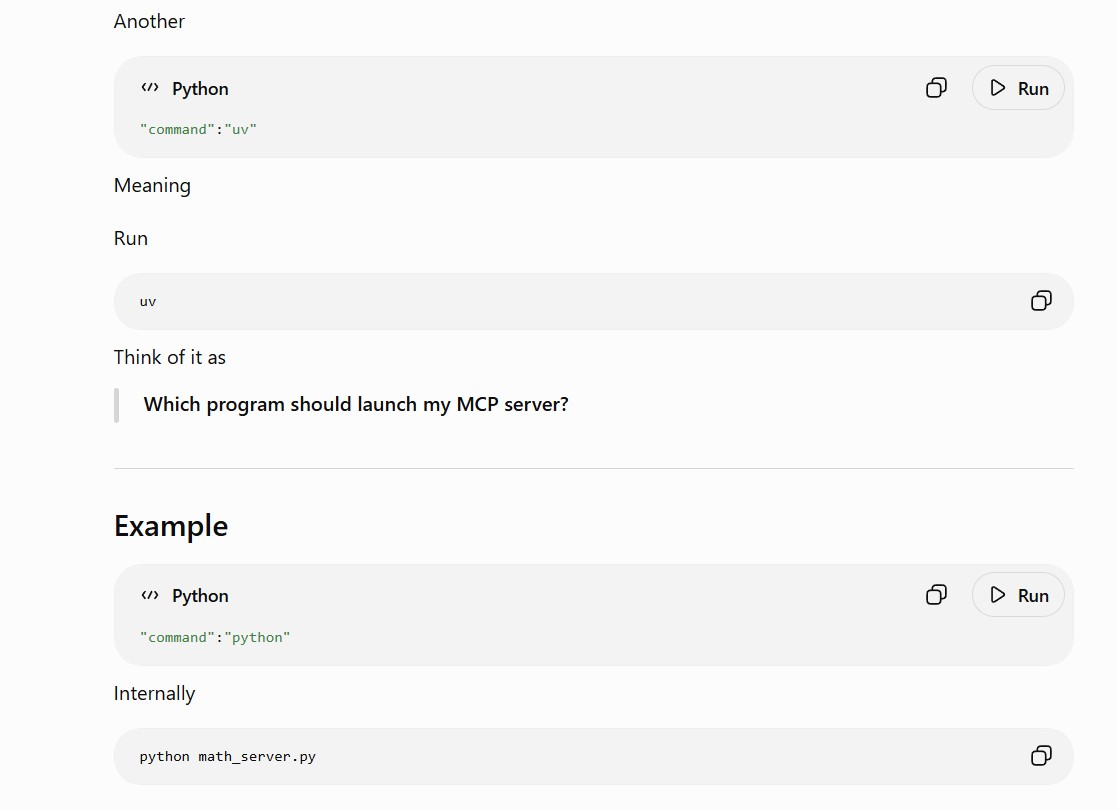Run the "command":"python" Example snippet
The image size is (1118, 810).
click(1018, 595)
